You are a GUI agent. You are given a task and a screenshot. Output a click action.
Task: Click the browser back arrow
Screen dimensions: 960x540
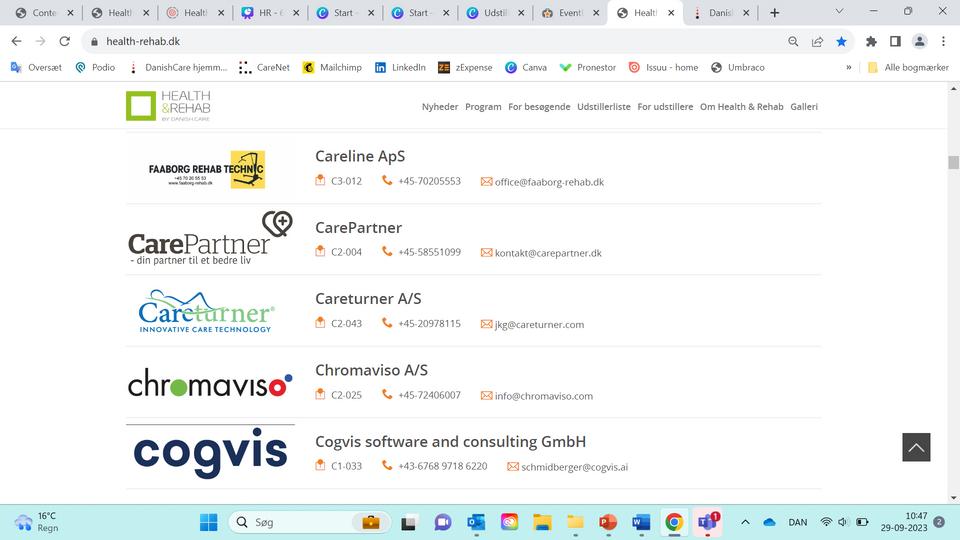17,41
